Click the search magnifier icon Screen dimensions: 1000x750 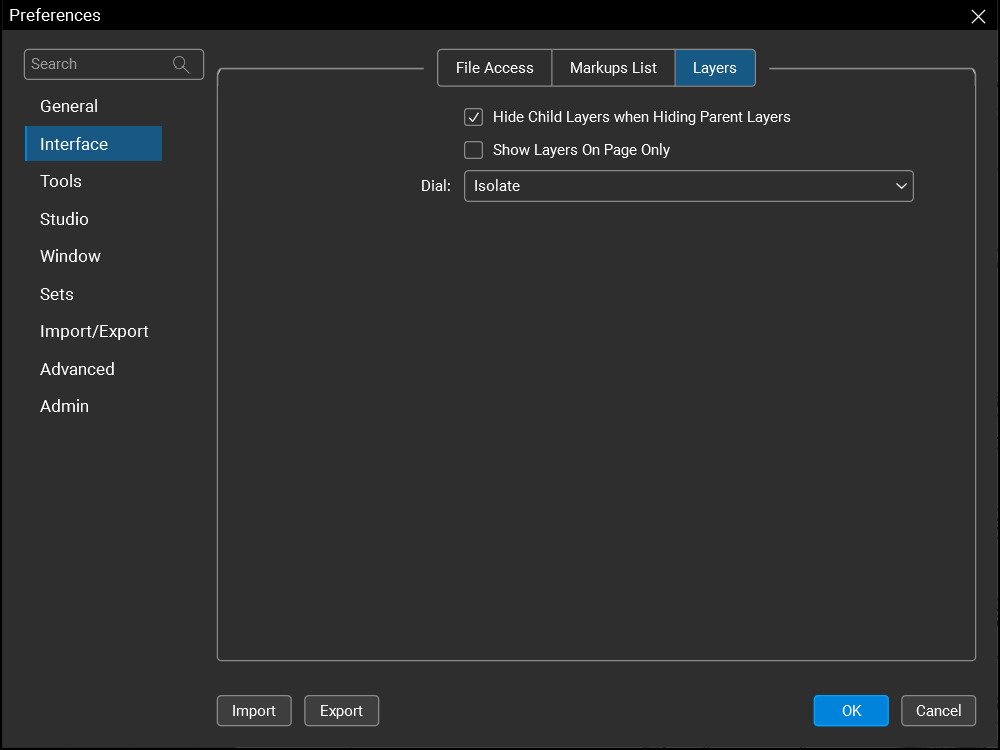coord(181,64)
